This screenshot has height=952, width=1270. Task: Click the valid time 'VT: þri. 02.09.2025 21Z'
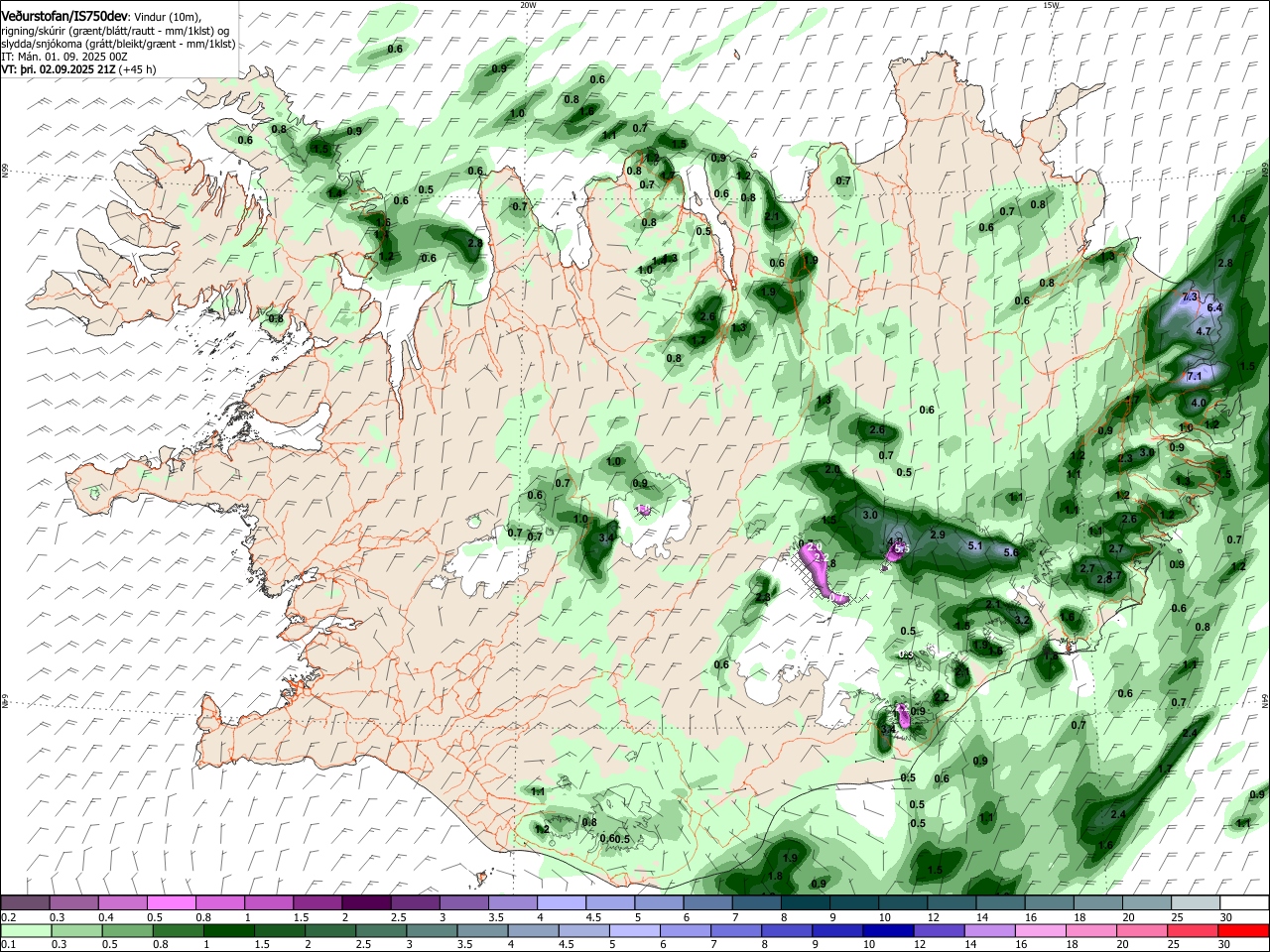pos(58,70)
